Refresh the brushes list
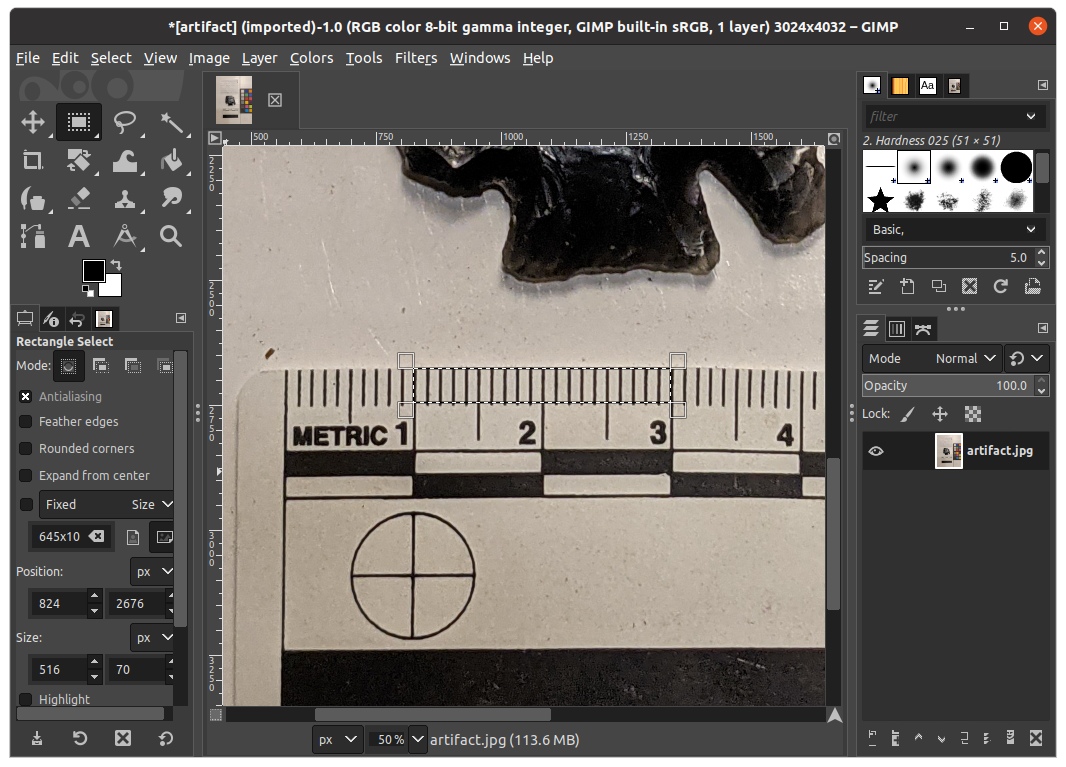Image resolution: width=1066 pixels, height=767 pixels. (1001, 286)
